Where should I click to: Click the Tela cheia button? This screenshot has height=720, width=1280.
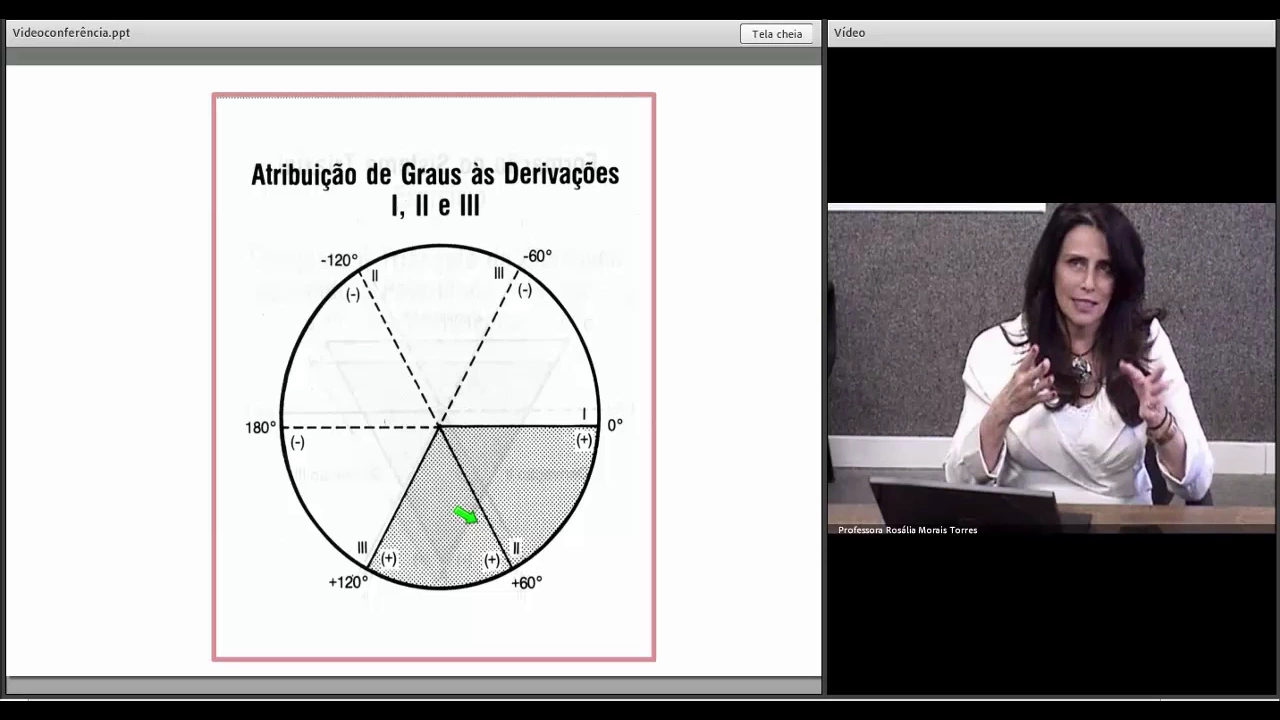click(776, 33)
